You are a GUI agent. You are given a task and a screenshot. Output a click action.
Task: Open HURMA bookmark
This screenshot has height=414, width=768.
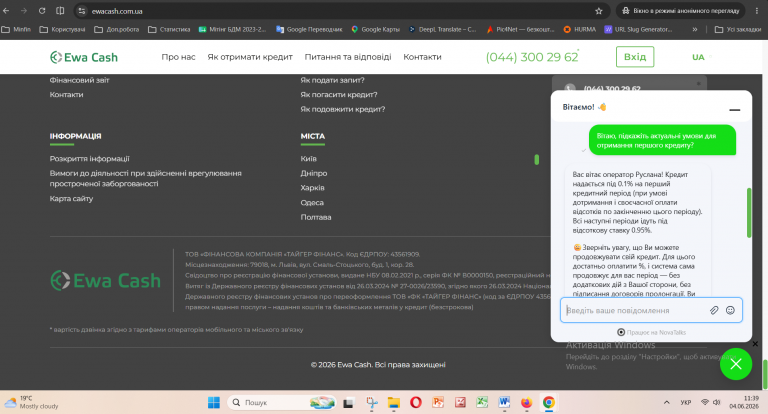[579, 29]
